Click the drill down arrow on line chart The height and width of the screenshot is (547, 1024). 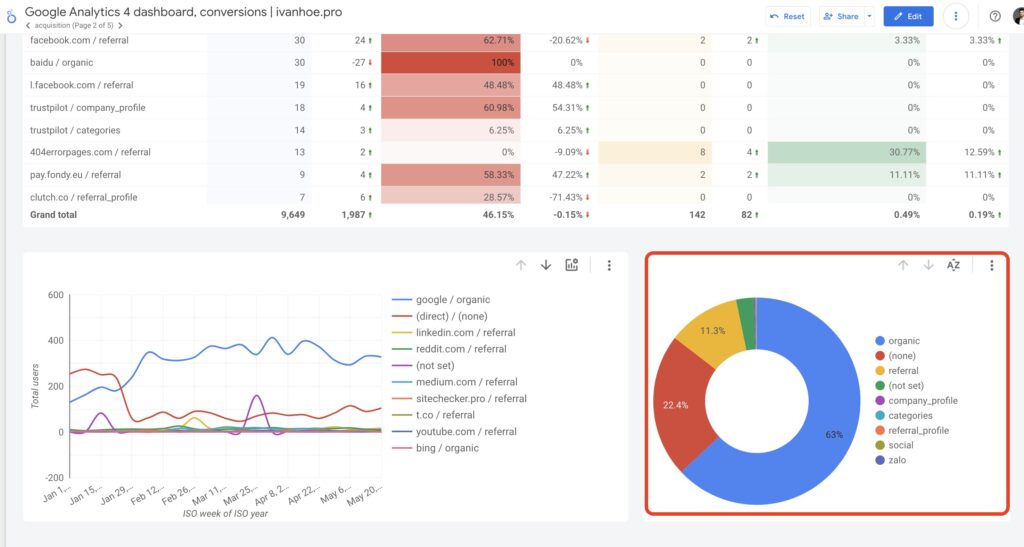point(546,265)
